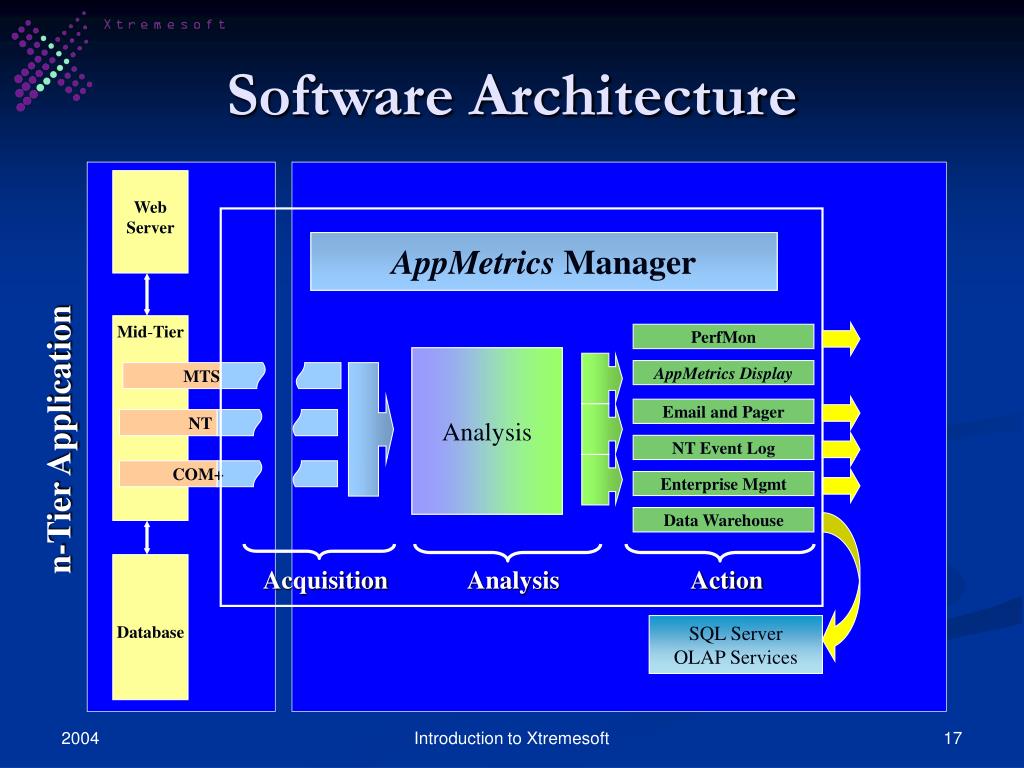Select the AppMetrics Display bar
Screen dimensions: 1024x768
pyautogui.click(x=723, y=373)
